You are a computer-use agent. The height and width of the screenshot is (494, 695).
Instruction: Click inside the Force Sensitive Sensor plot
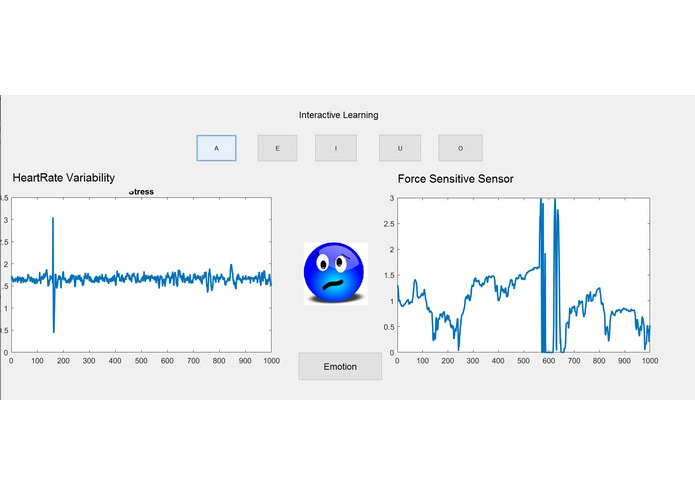(x=523, y=275)
